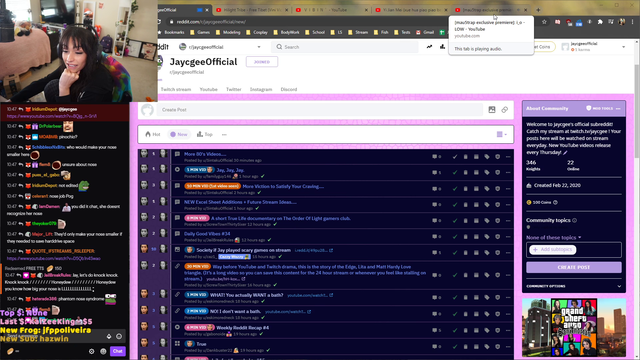Toggle approve checkmark on 'Daily Good Vibes #34' post
This screenshot has width=640, height=360.
pos(455,237)
